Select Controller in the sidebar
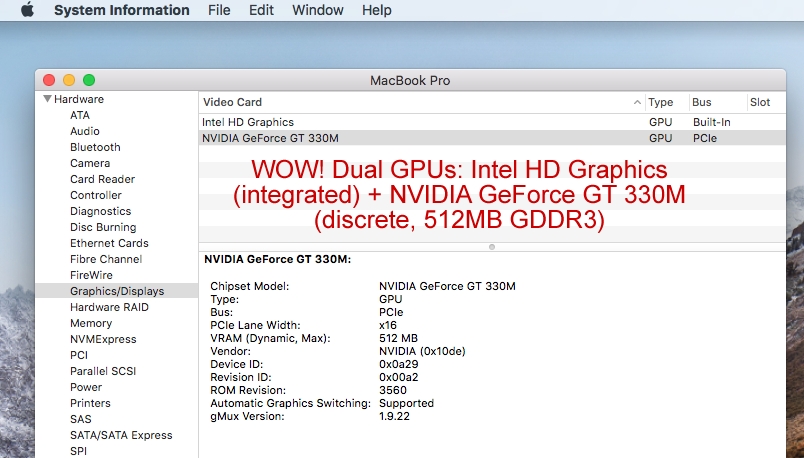The image size is (804, 458). [x=96, y=195]
